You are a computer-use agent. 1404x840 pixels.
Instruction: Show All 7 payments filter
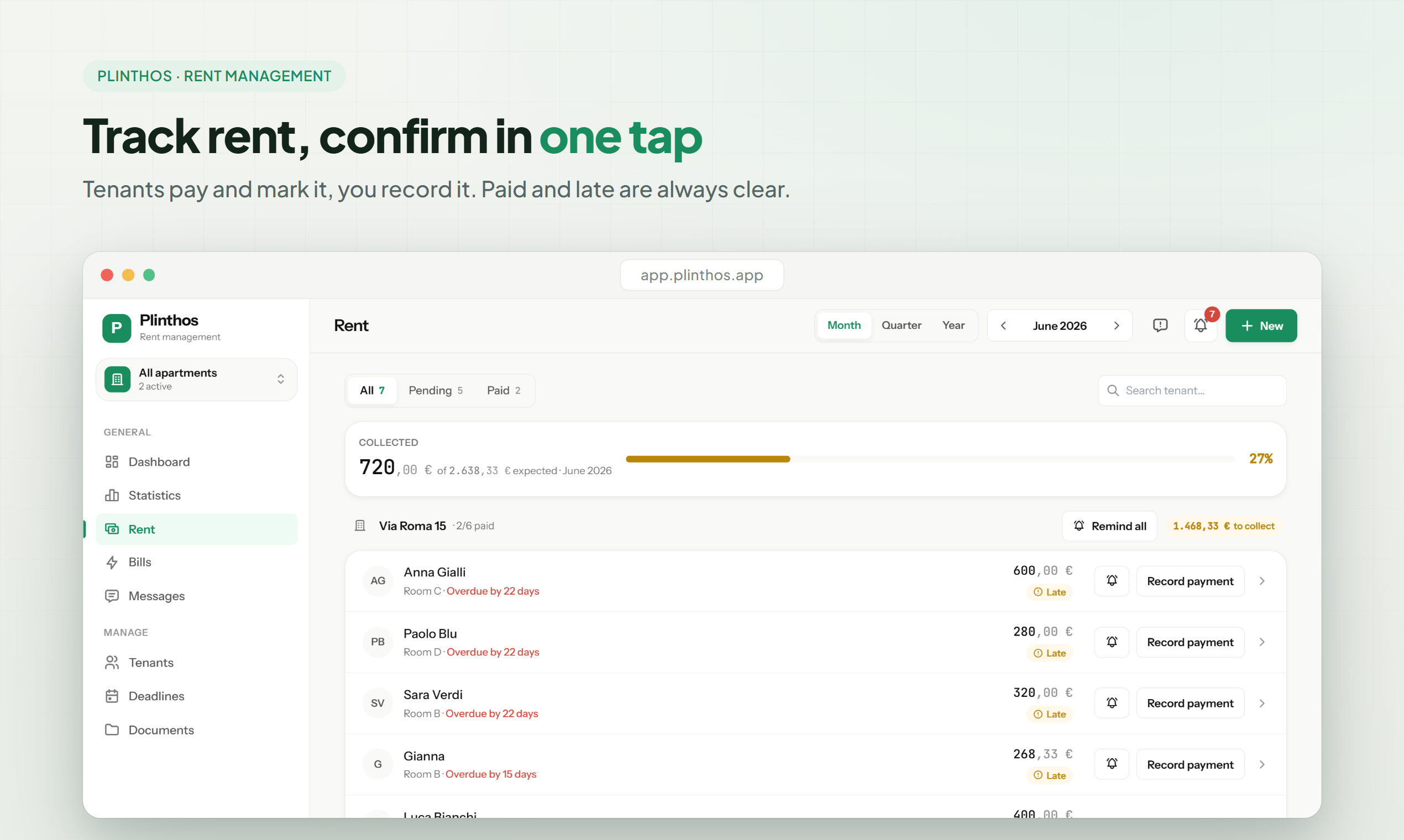point(372,391)
